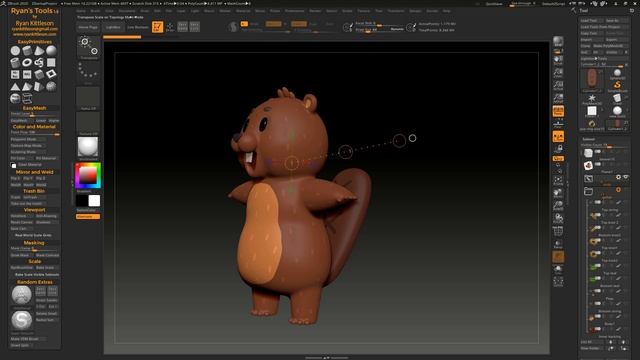The height and width of the screenshot is (360, 640).
Task: Select the current material sphere thumbnail
Action: pos(88,147)
